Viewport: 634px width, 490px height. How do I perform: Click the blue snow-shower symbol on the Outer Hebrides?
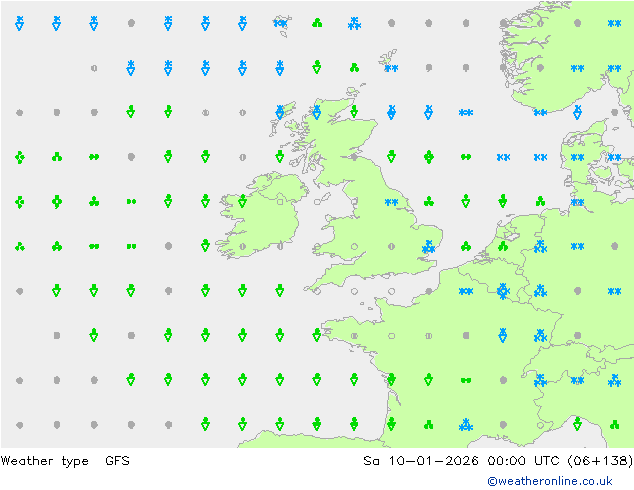[280, 112]
